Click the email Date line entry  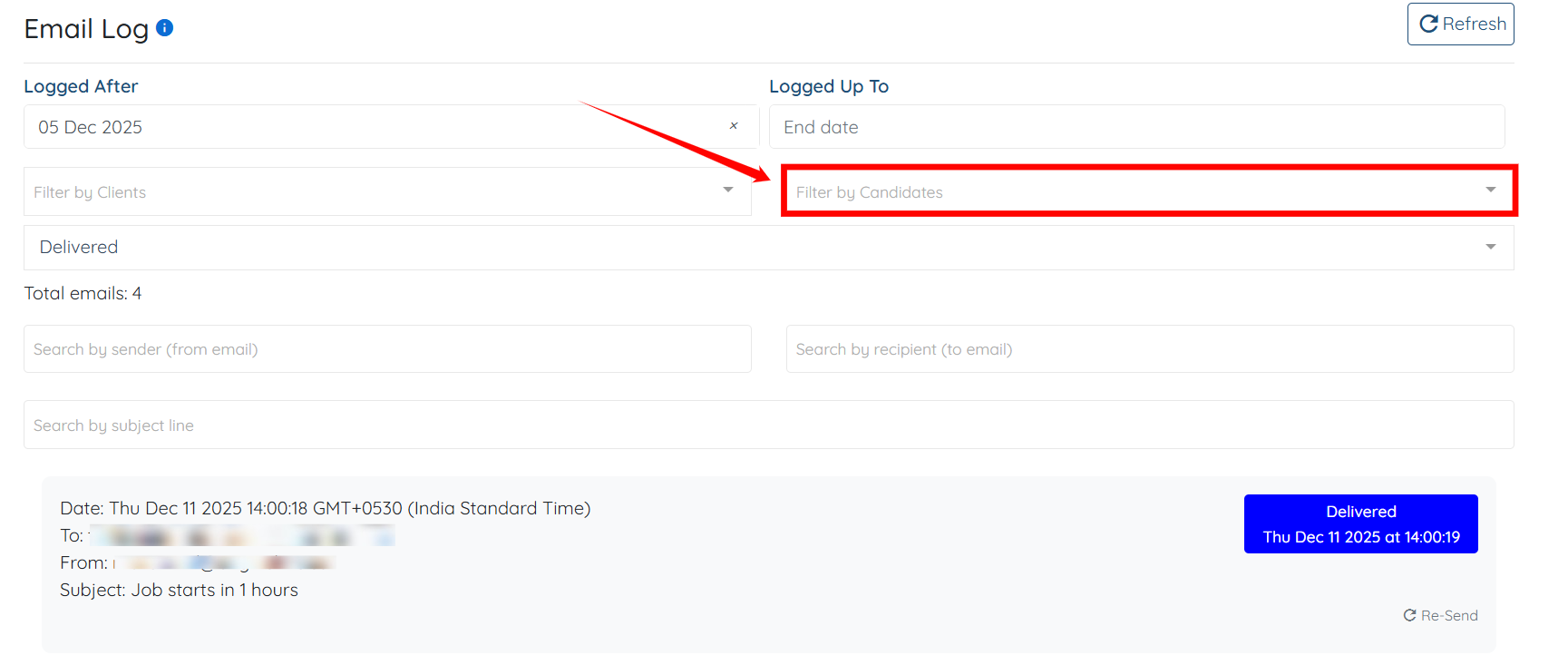[x=325, y=508]
